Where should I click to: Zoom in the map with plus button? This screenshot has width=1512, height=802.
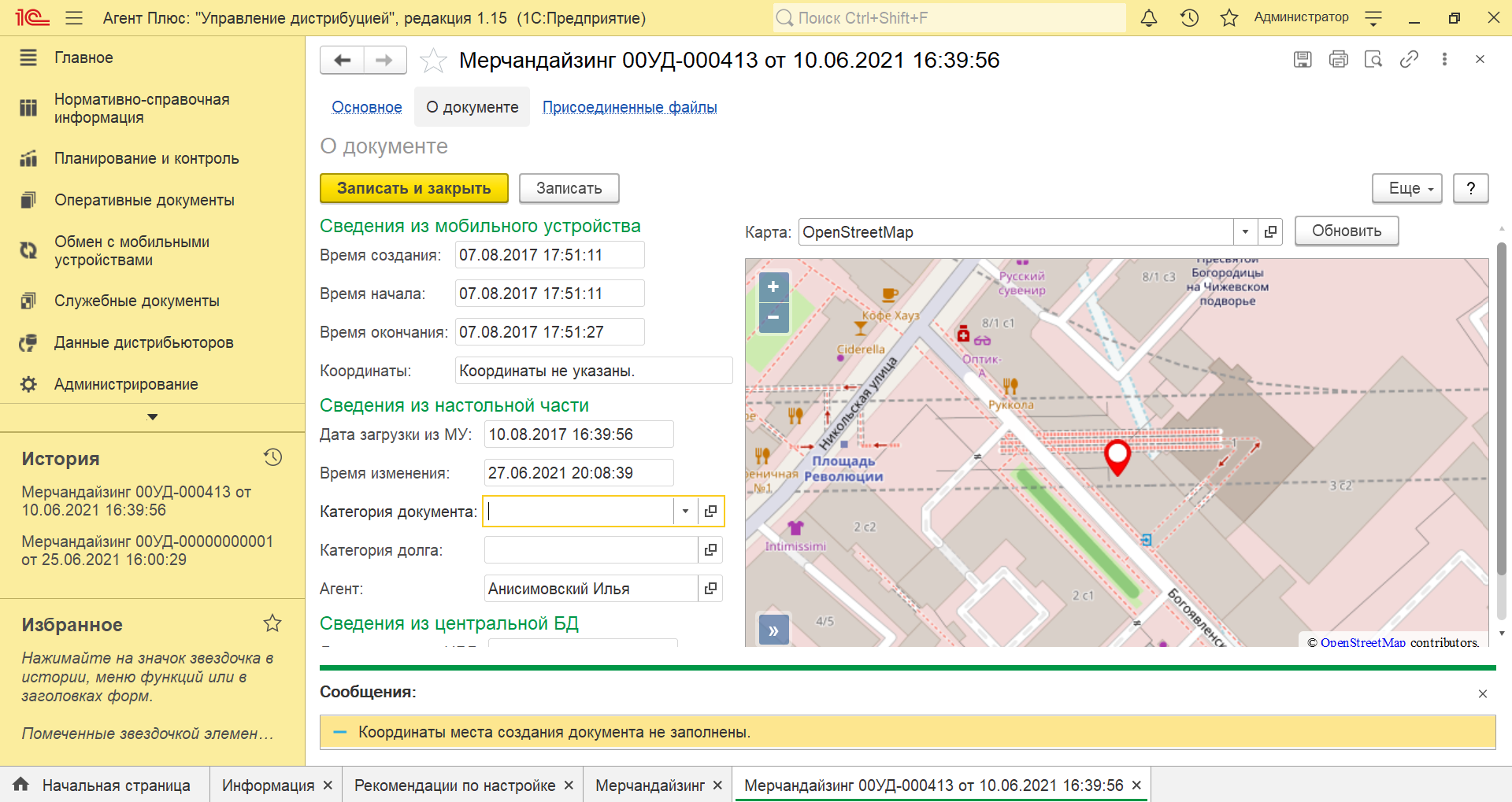click(x=773, y=286)
